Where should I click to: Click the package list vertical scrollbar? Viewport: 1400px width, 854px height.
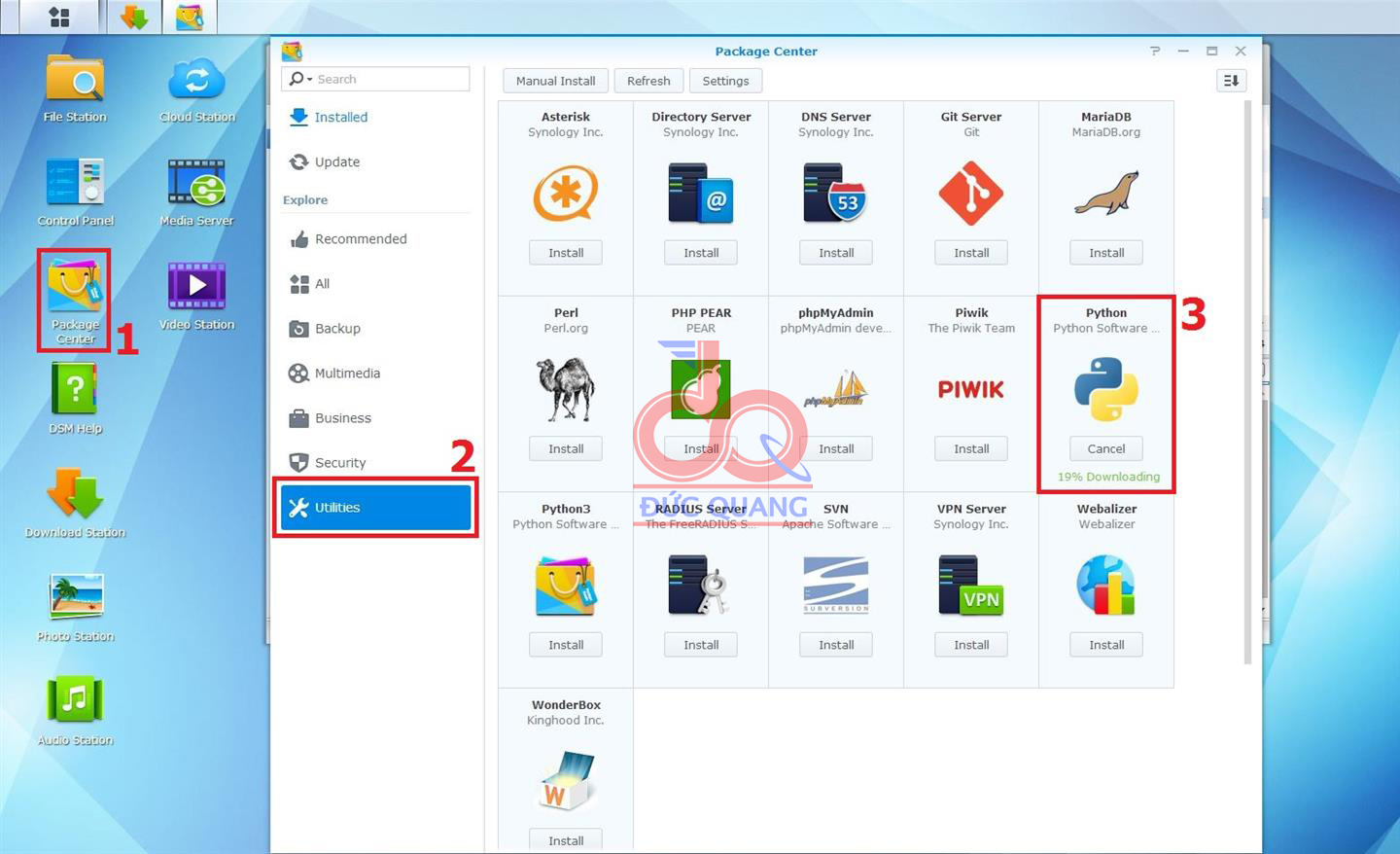tap(1247, 382)
